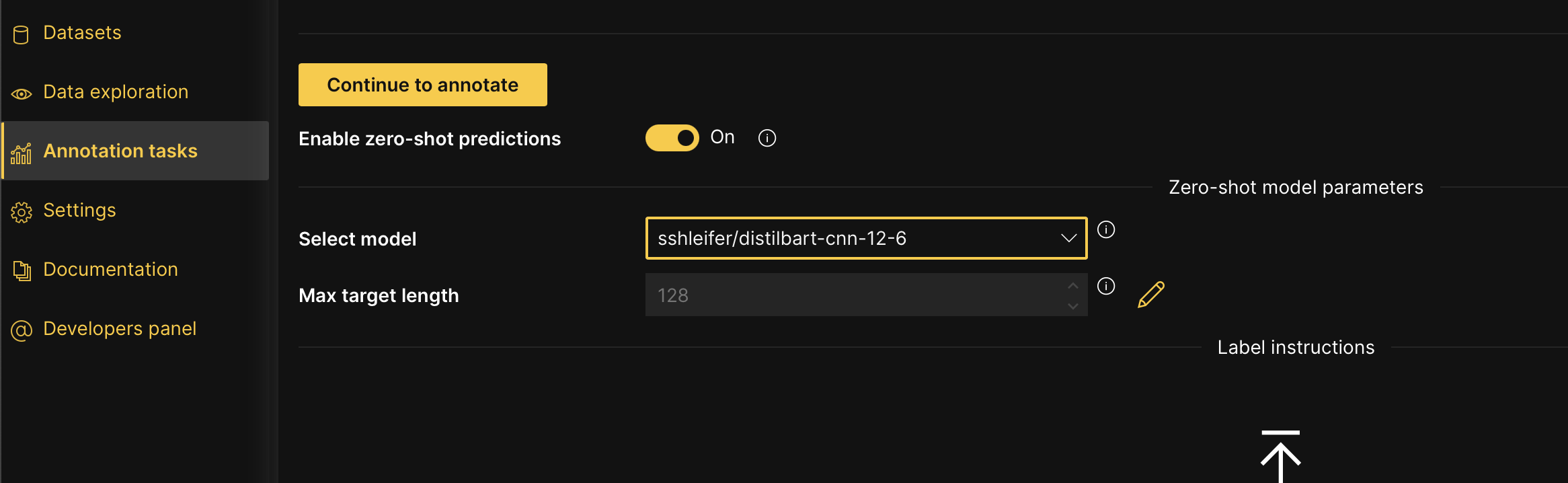Screen dimensions: 1568x483
Task: Click the Settings gear icon
Action: coord(22,212)
